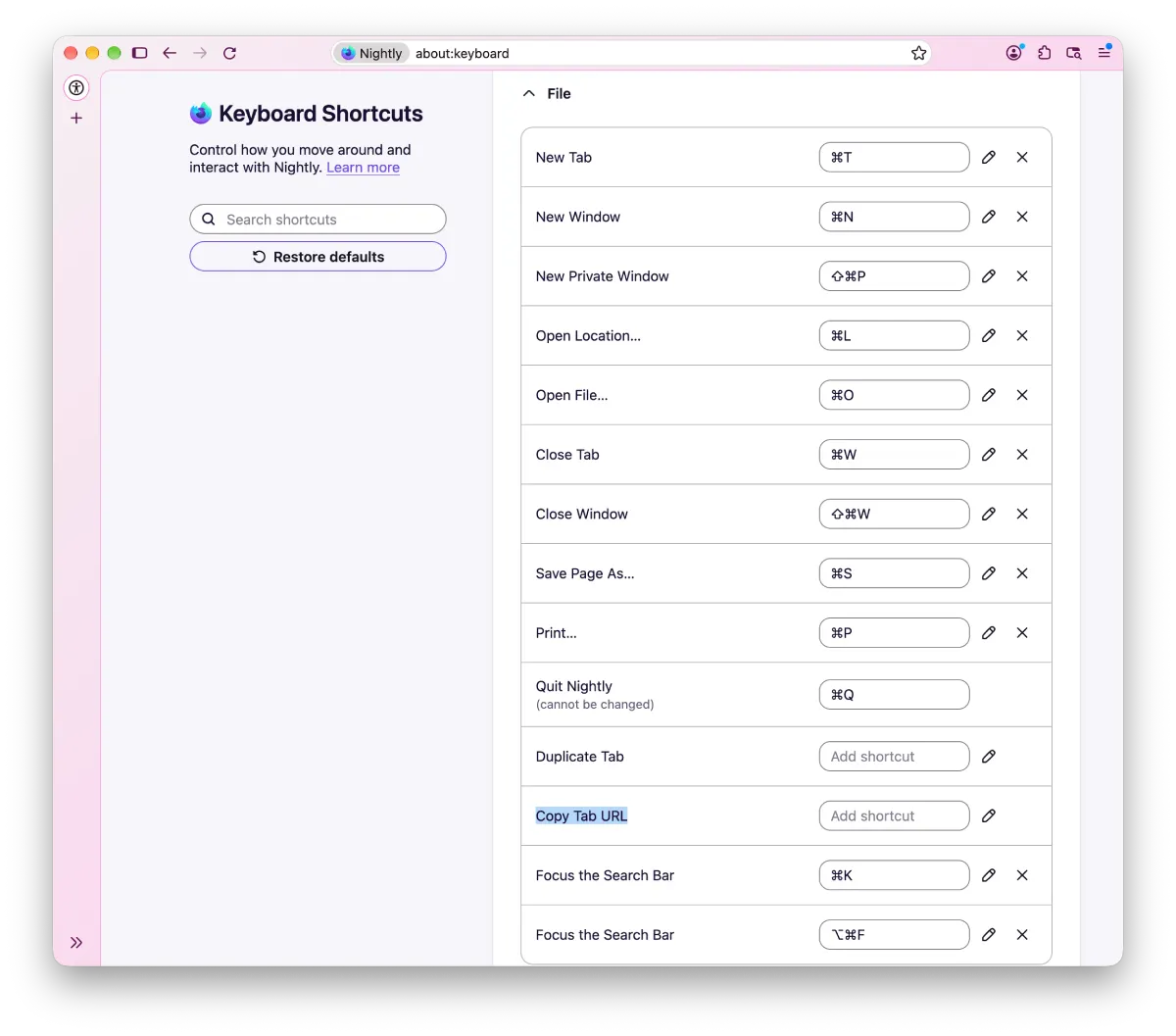Edit the Close Tab shortcut
The image size is (1176, 1036).
tap(989, 455)
